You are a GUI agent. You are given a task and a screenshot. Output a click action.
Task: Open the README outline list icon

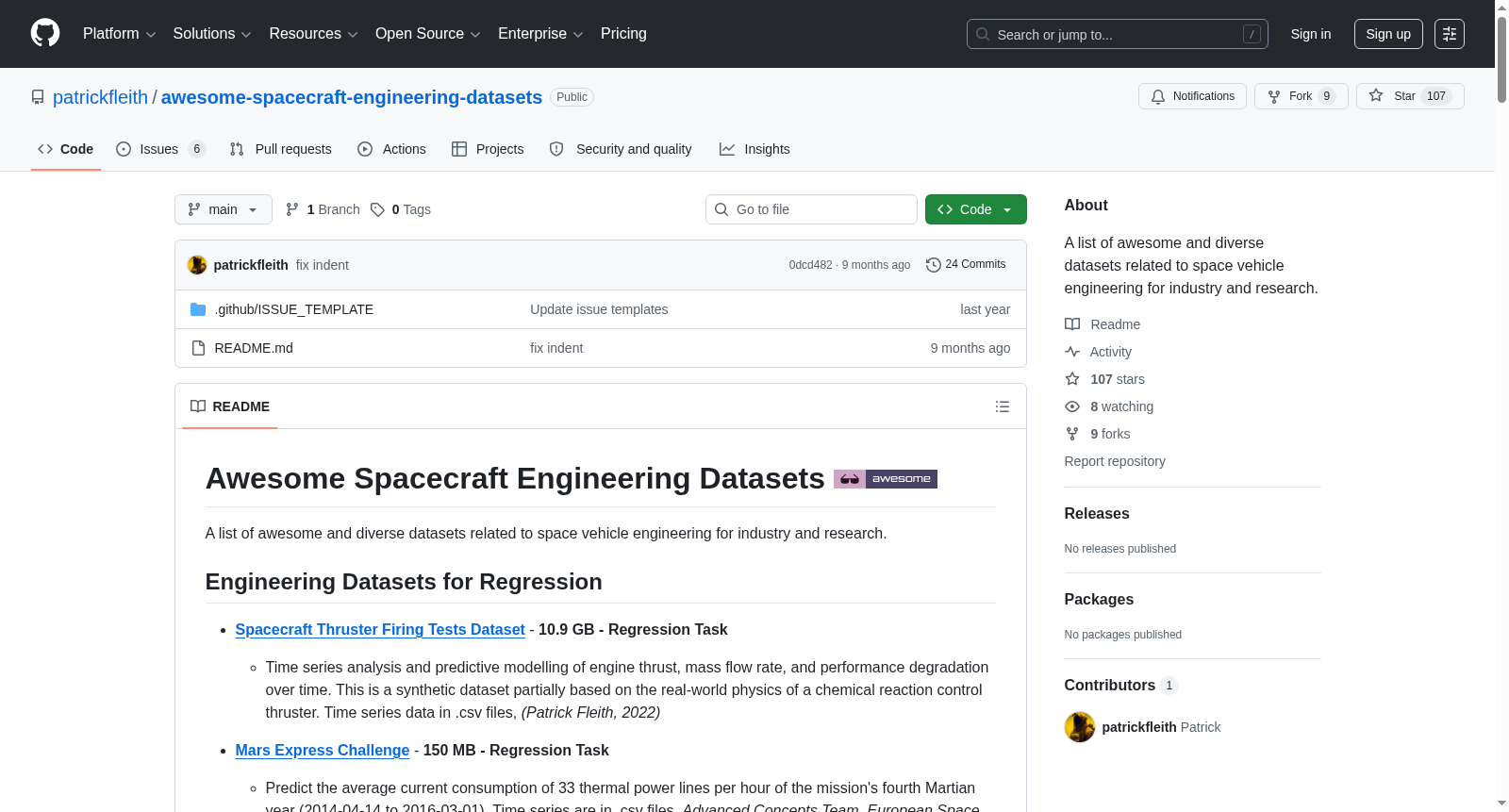click(x=1003, y=406)
